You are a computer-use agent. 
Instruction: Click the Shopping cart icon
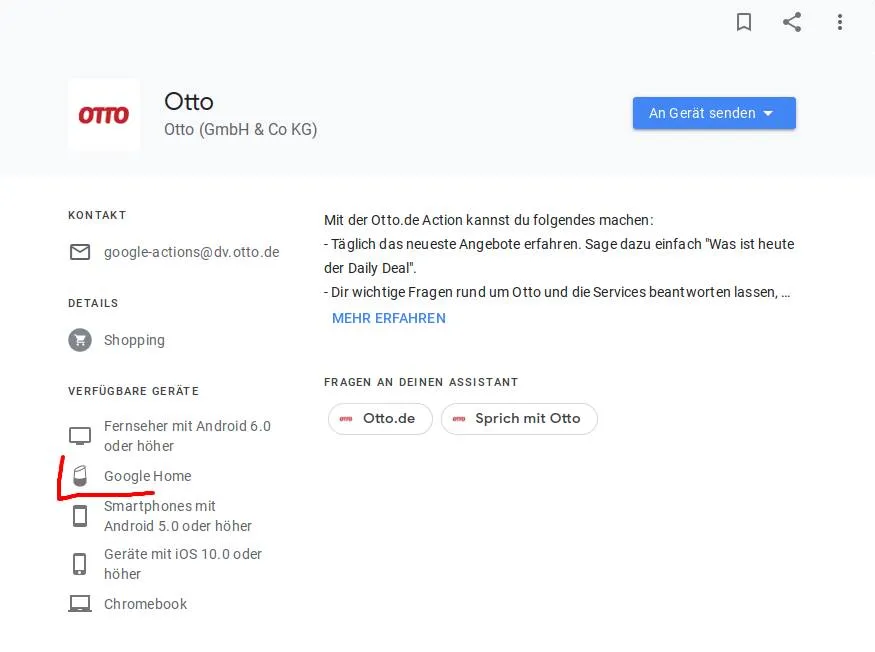[80, 340]
